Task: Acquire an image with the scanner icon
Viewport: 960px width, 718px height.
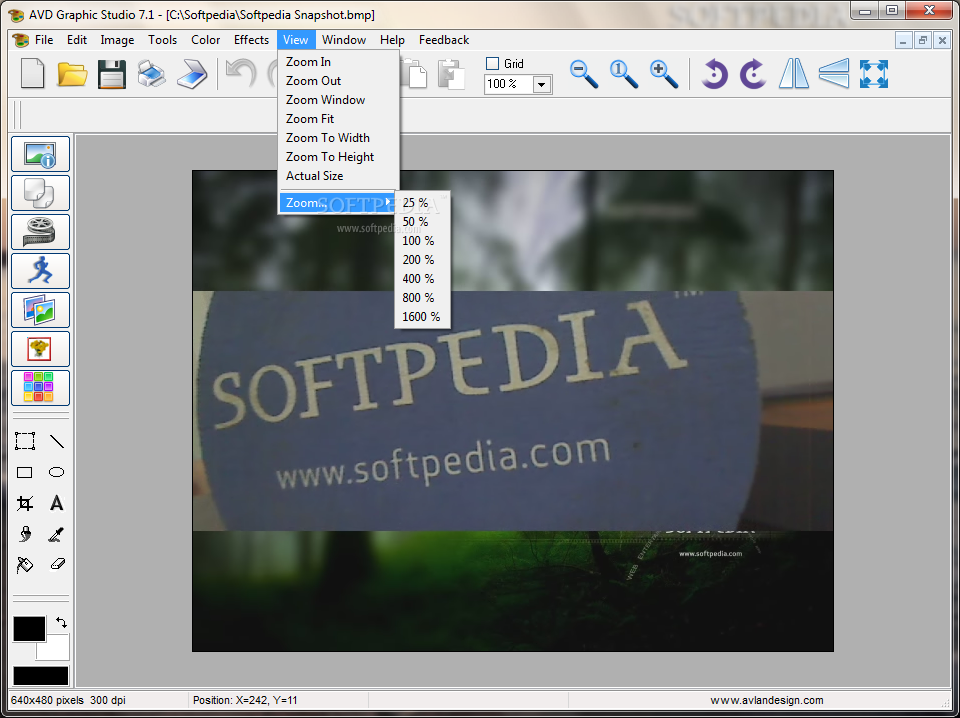Action: pos(192,74)
